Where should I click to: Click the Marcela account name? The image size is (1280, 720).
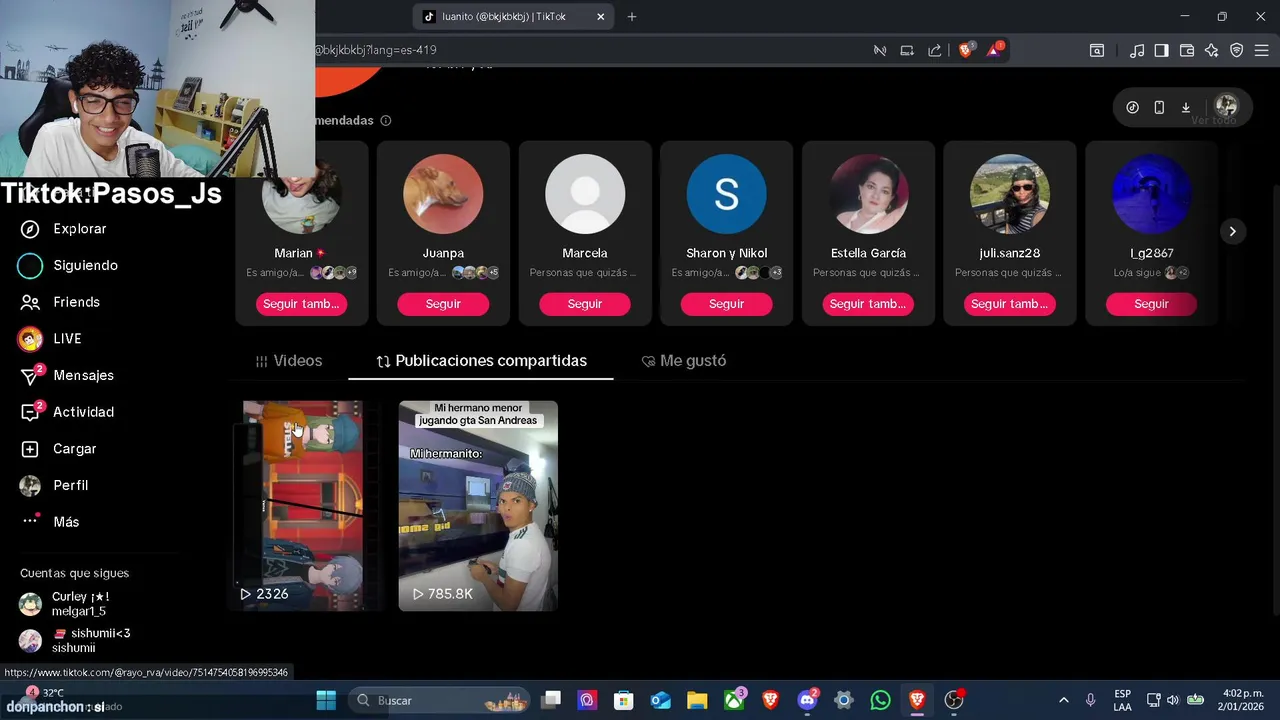coord(585,253)
